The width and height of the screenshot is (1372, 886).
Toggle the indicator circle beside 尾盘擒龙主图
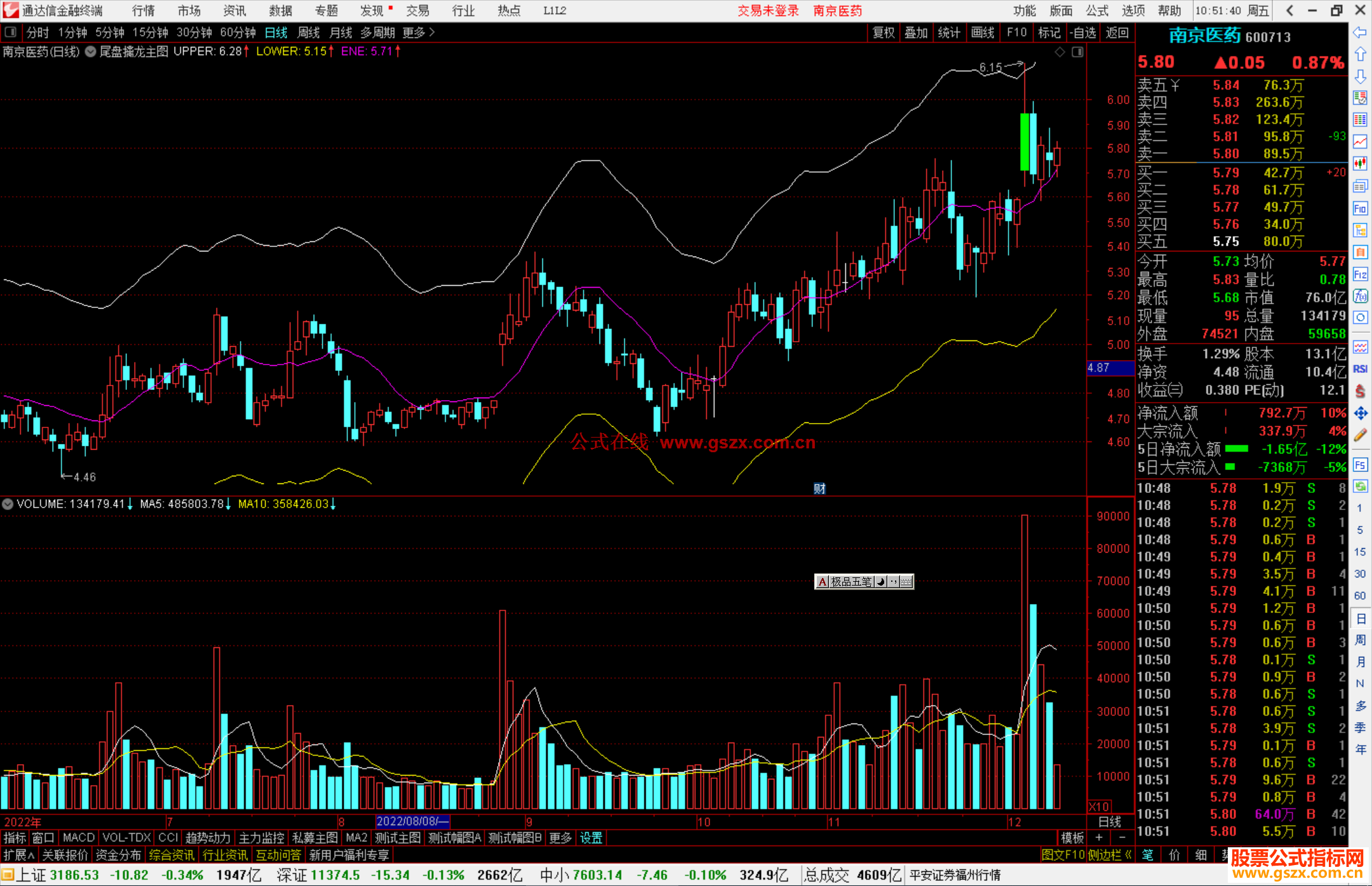(90, 51)
